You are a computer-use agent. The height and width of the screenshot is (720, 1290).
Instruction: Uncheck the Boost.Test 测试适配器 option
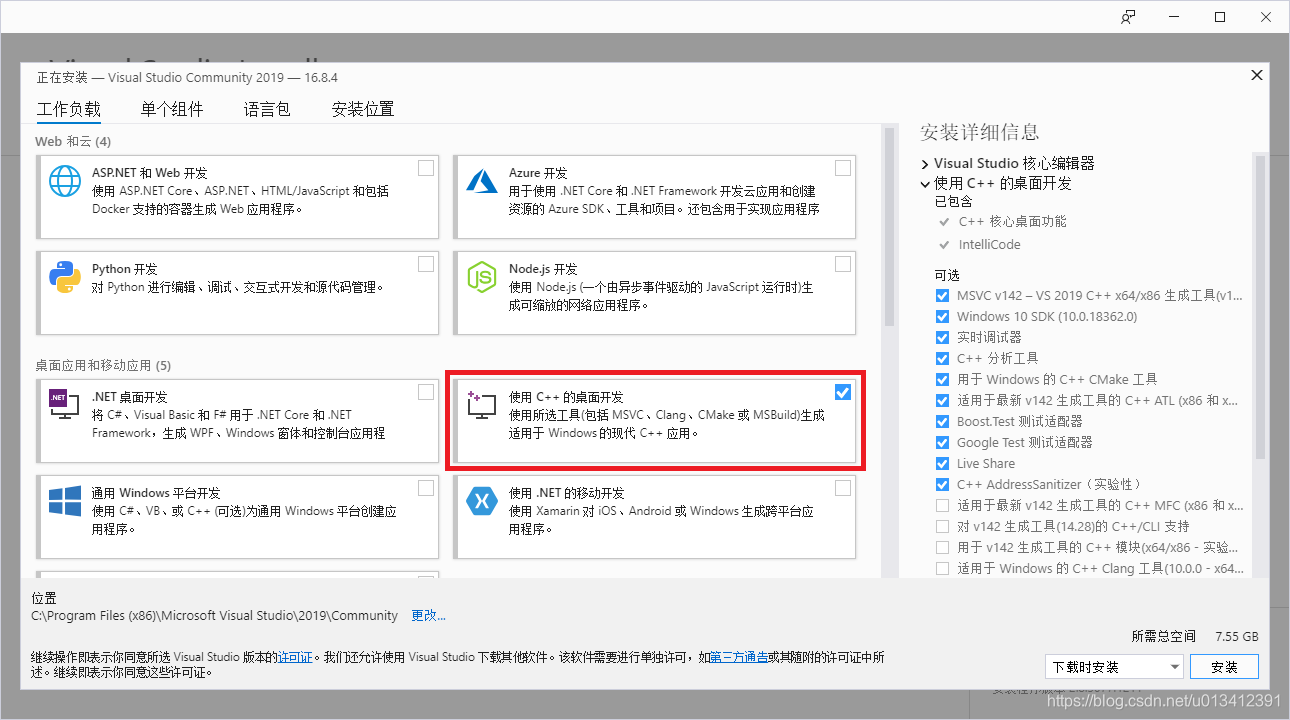(x=942, y=422)
